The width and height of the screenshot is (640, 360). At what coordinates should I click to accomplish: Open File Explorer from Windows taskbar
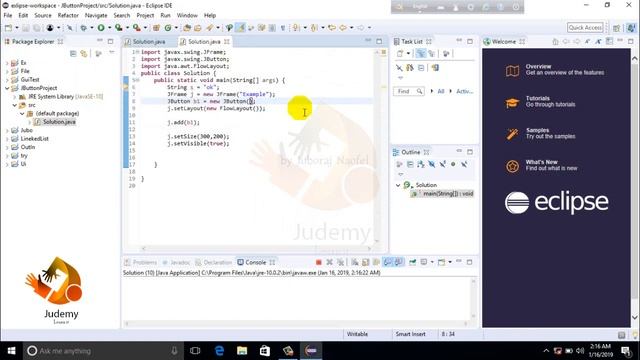tap(242, 351)
